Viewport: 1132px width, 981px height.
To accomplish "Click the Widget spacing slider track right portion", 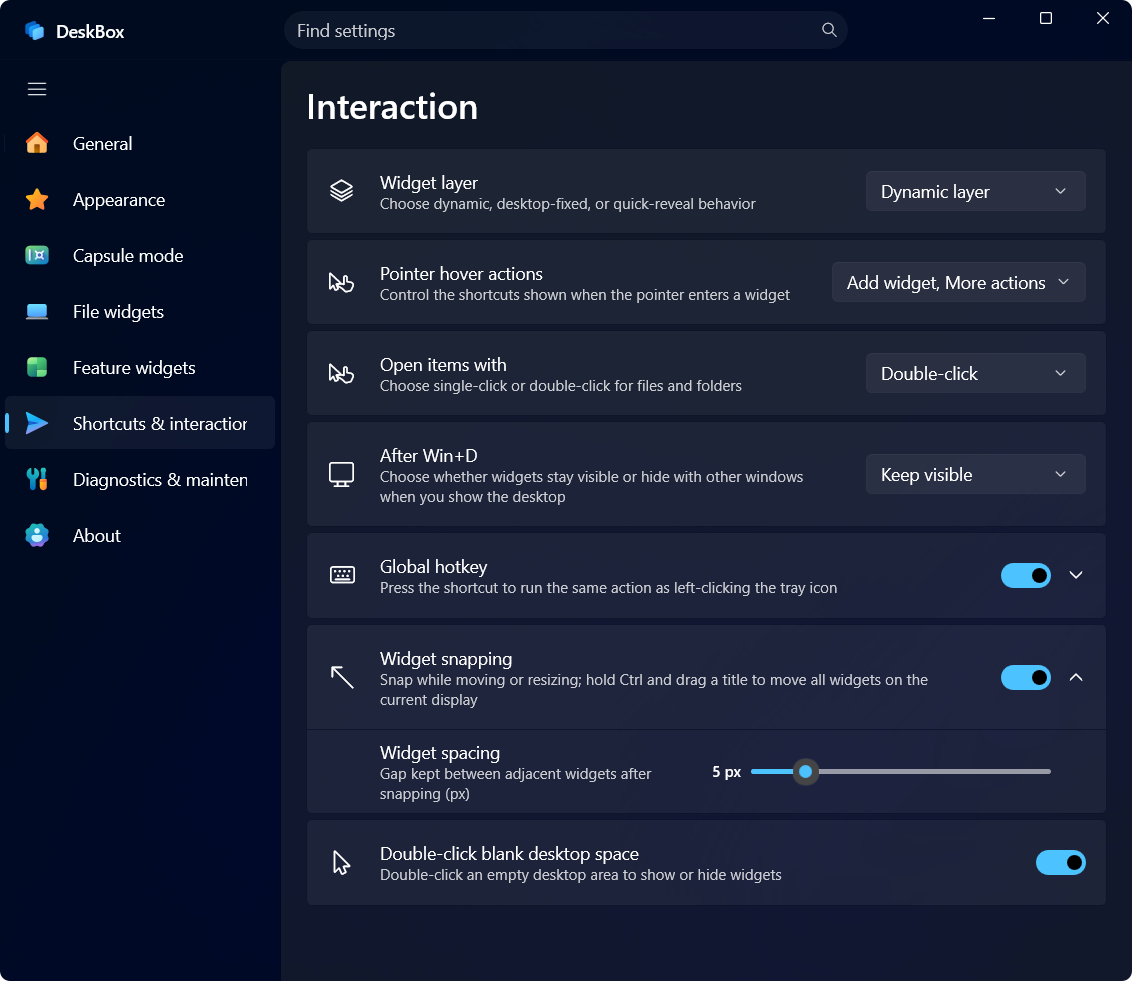I will click(934, 772).
